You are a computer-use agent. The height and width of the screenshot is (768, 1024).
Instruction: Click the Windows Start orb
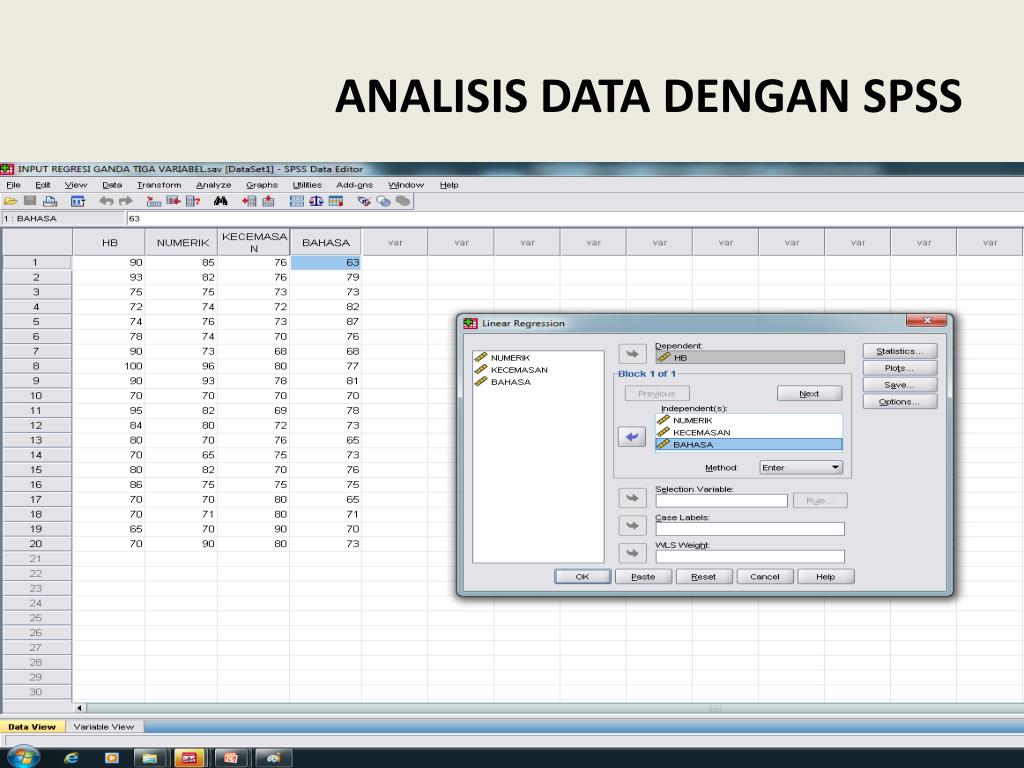pos(24,757)
